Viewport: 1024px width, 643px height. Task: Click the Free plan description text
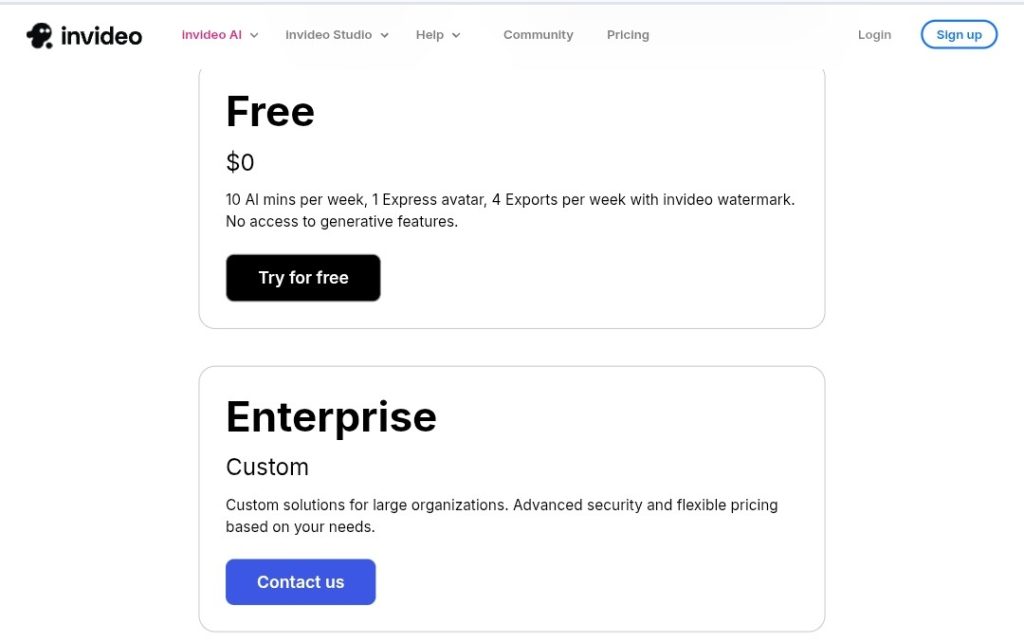pos(510,210)
